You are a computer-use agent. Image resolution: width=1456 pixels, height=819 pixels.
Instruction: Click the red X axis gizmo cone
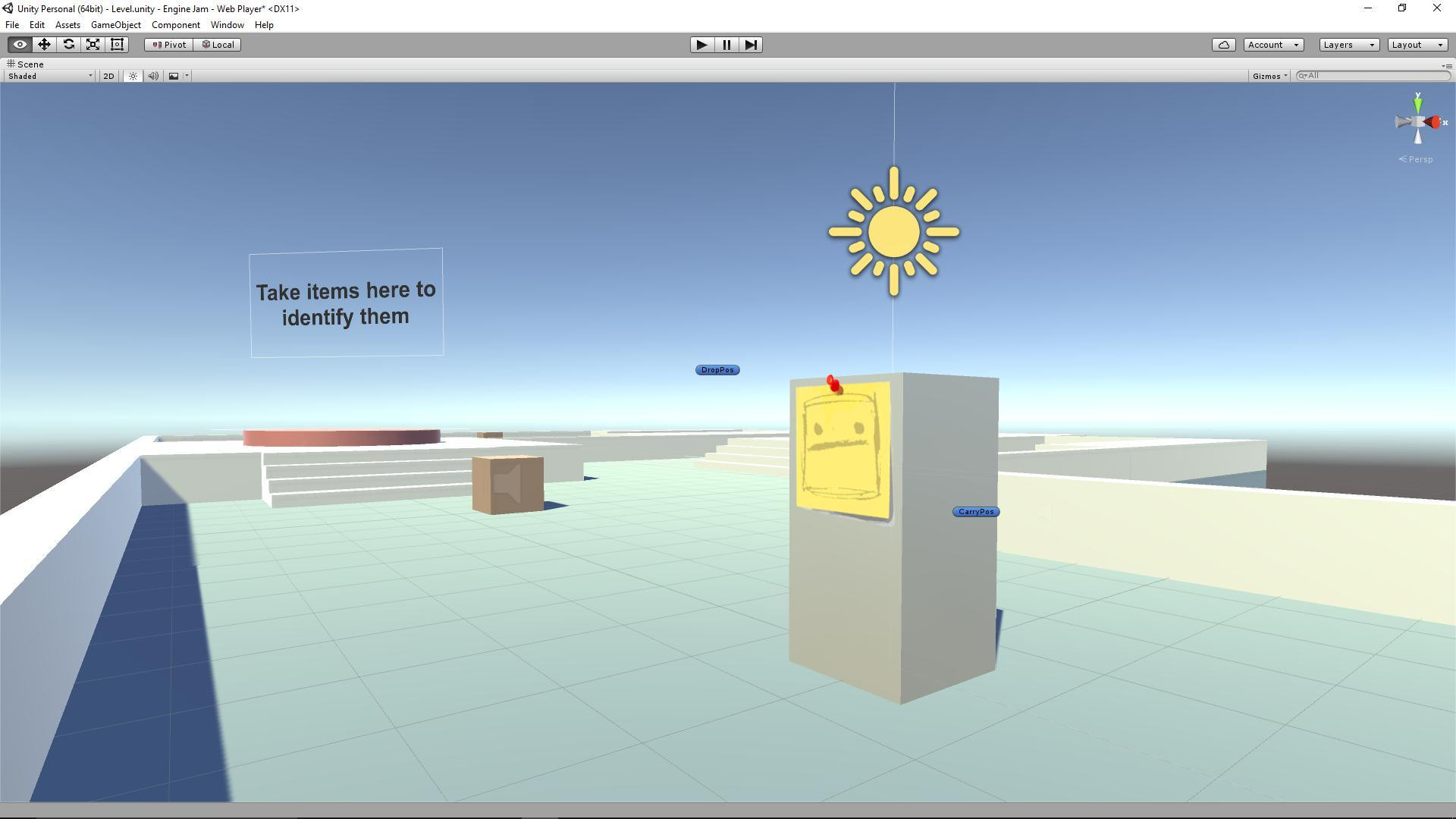pos(1433,122)
